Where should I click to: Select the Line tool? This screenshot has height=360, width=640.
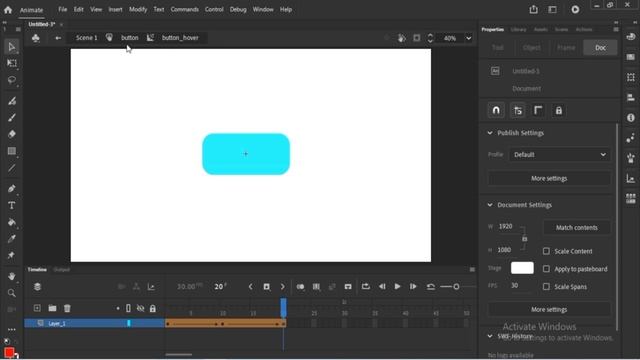point(11,168)
